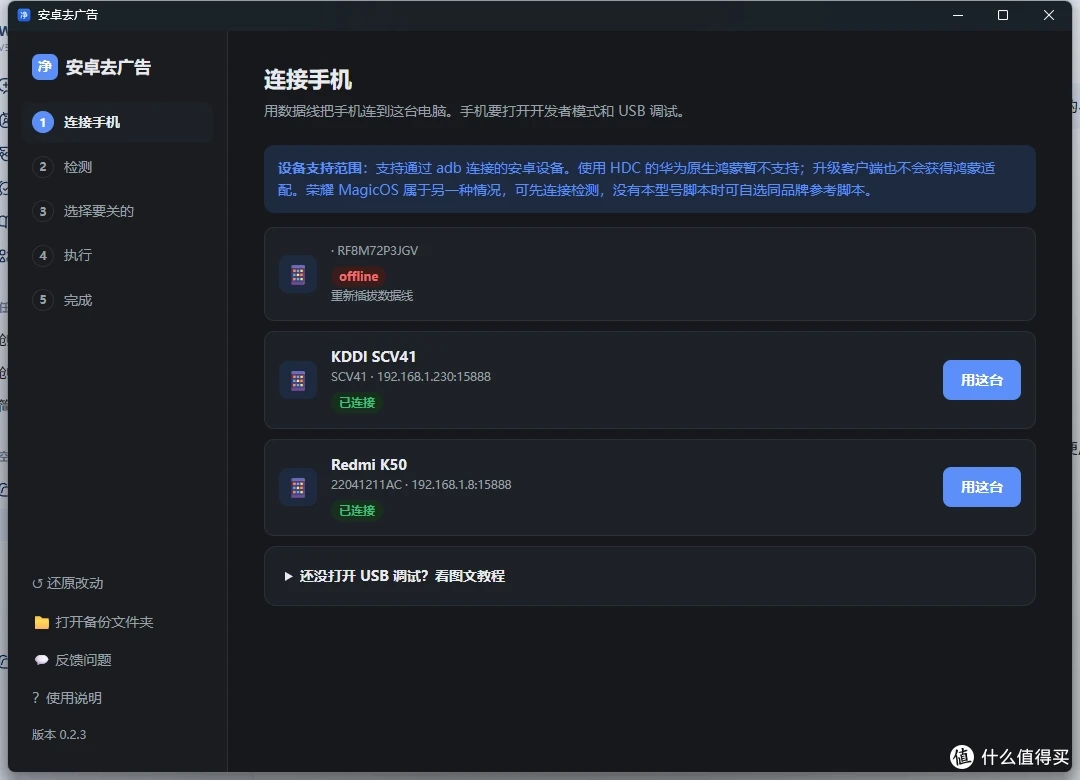The image size is (1080, 780).
Task: Click 已连接 badge under Redmi K50
Action: [357, 511]
